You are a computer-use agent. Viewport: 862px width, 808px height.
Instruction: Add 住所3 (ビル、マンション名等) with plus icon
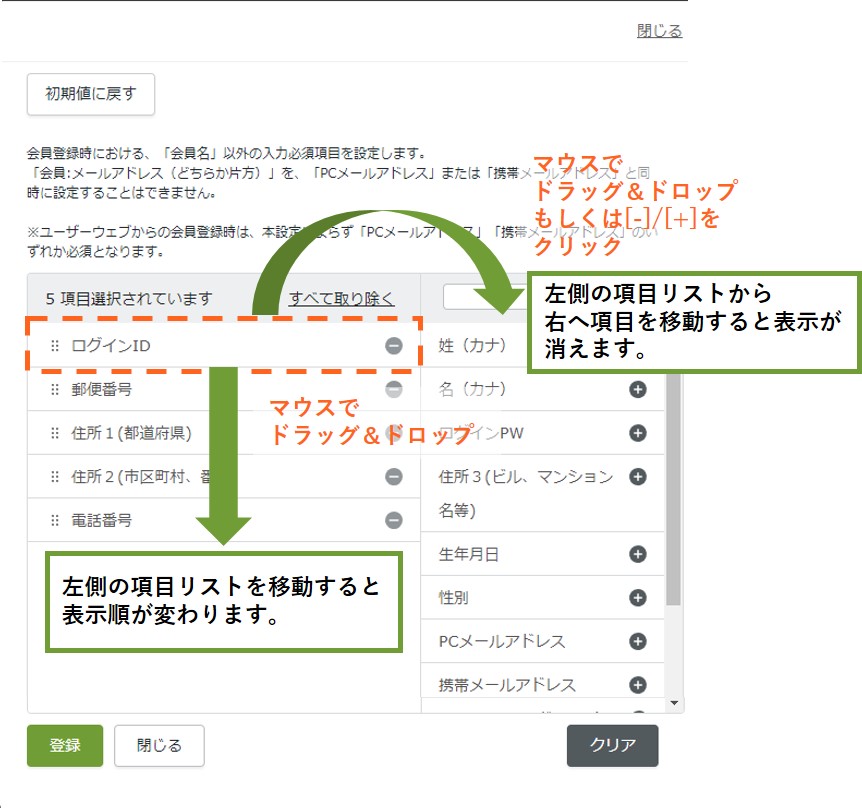click(638, 477)
